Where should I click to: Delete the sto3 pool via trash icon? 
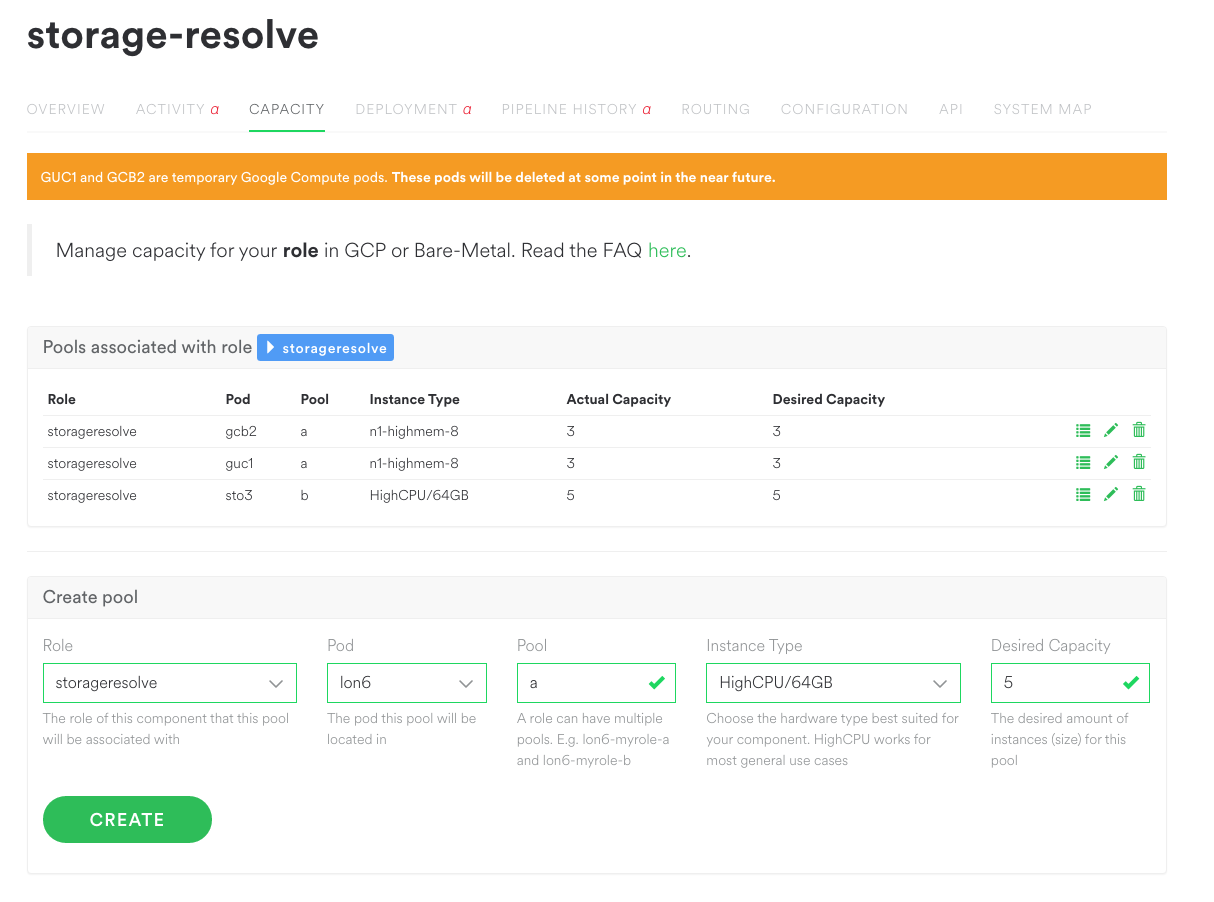click(1139, 494)
